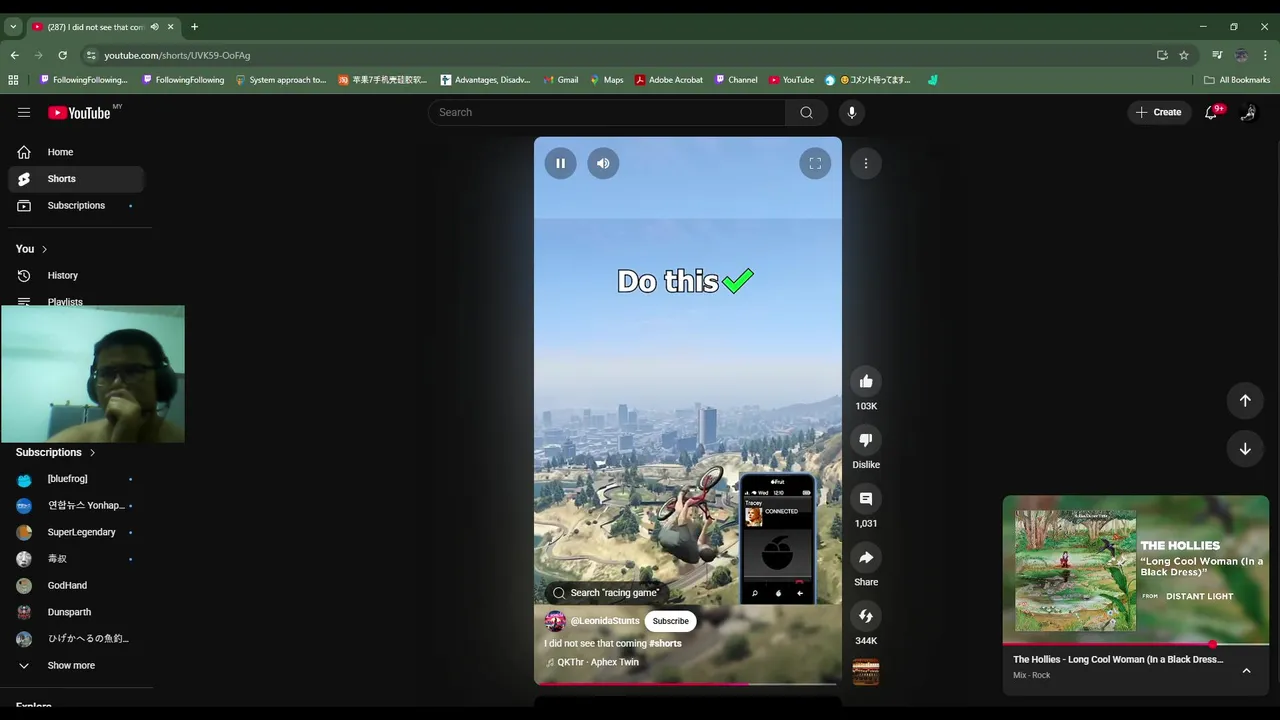Bookmark this page with star icon
Screen dimensions: 1280x720
(x=1184, y=55)
